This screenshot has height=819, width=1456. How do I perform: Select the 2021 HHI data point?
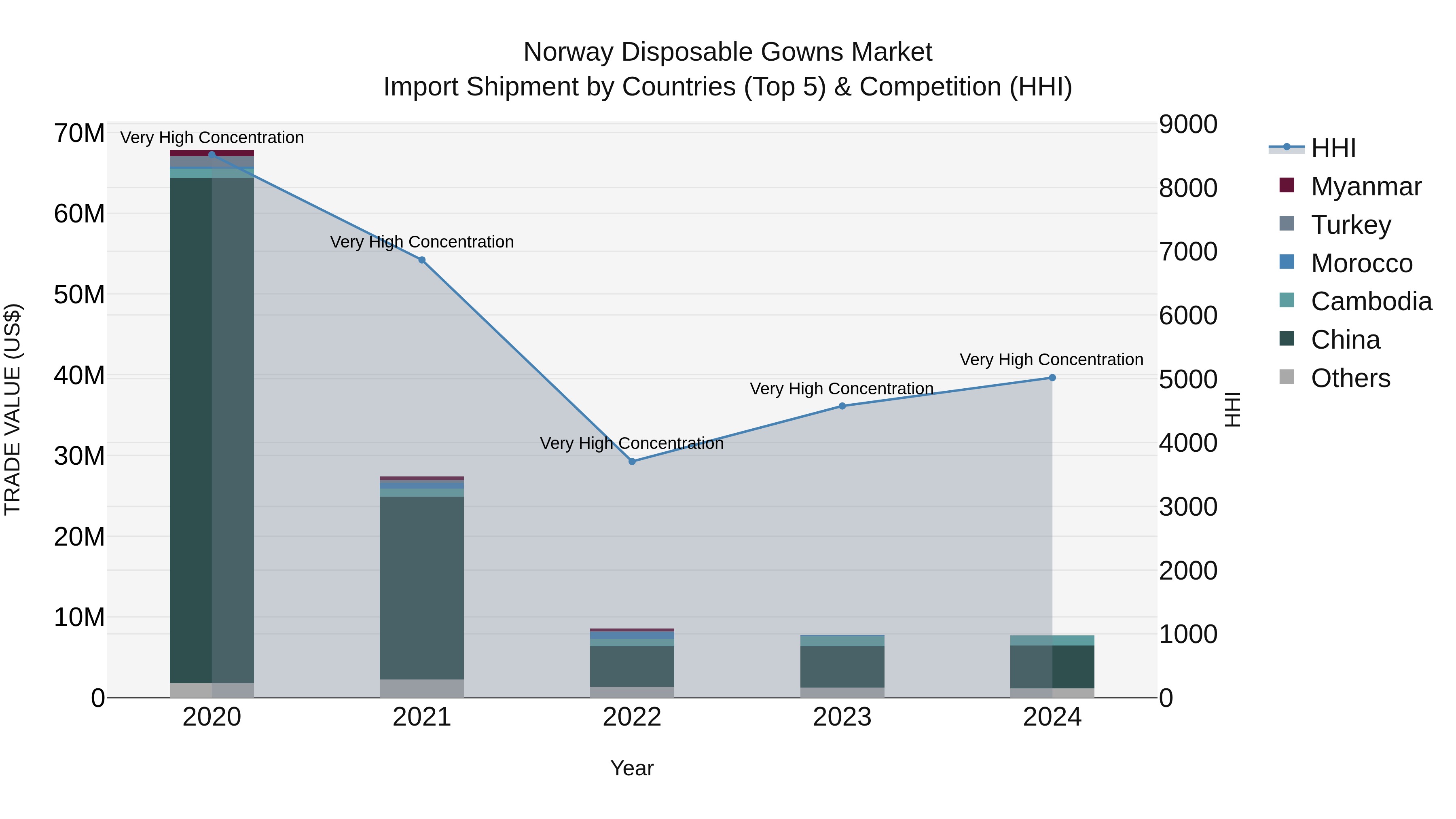pos(422,260)
